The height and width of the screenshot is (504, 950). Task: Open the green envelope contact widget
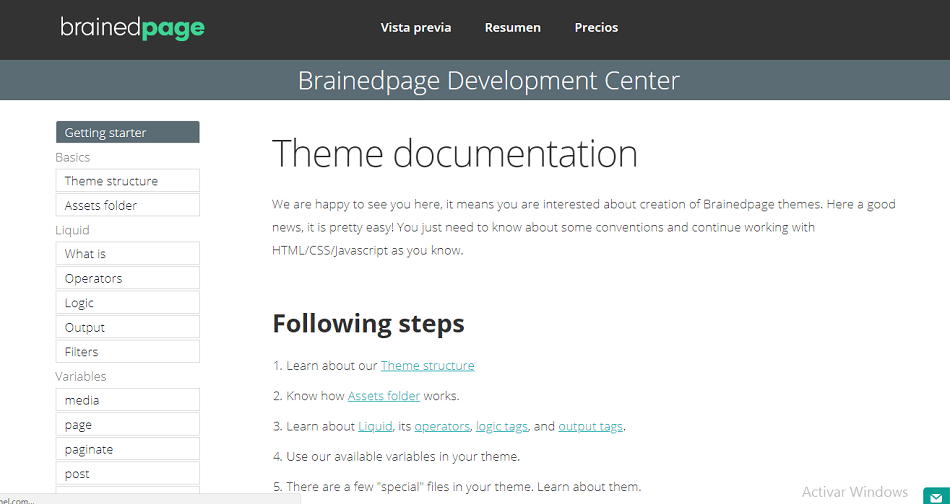click(x=935, y=493)
